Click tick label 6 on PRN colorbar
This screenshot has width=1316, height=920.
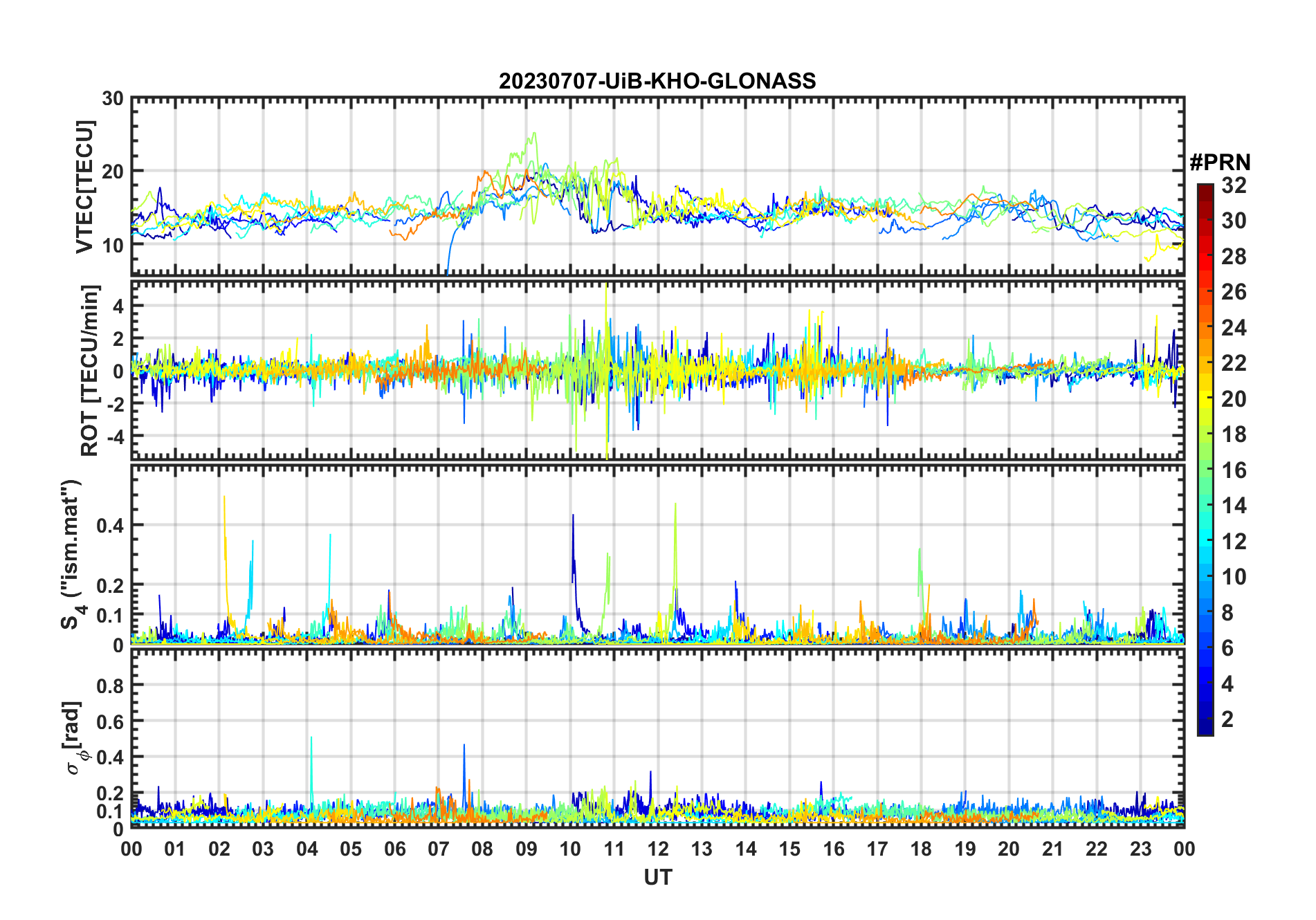click(x=1228, y=648)
